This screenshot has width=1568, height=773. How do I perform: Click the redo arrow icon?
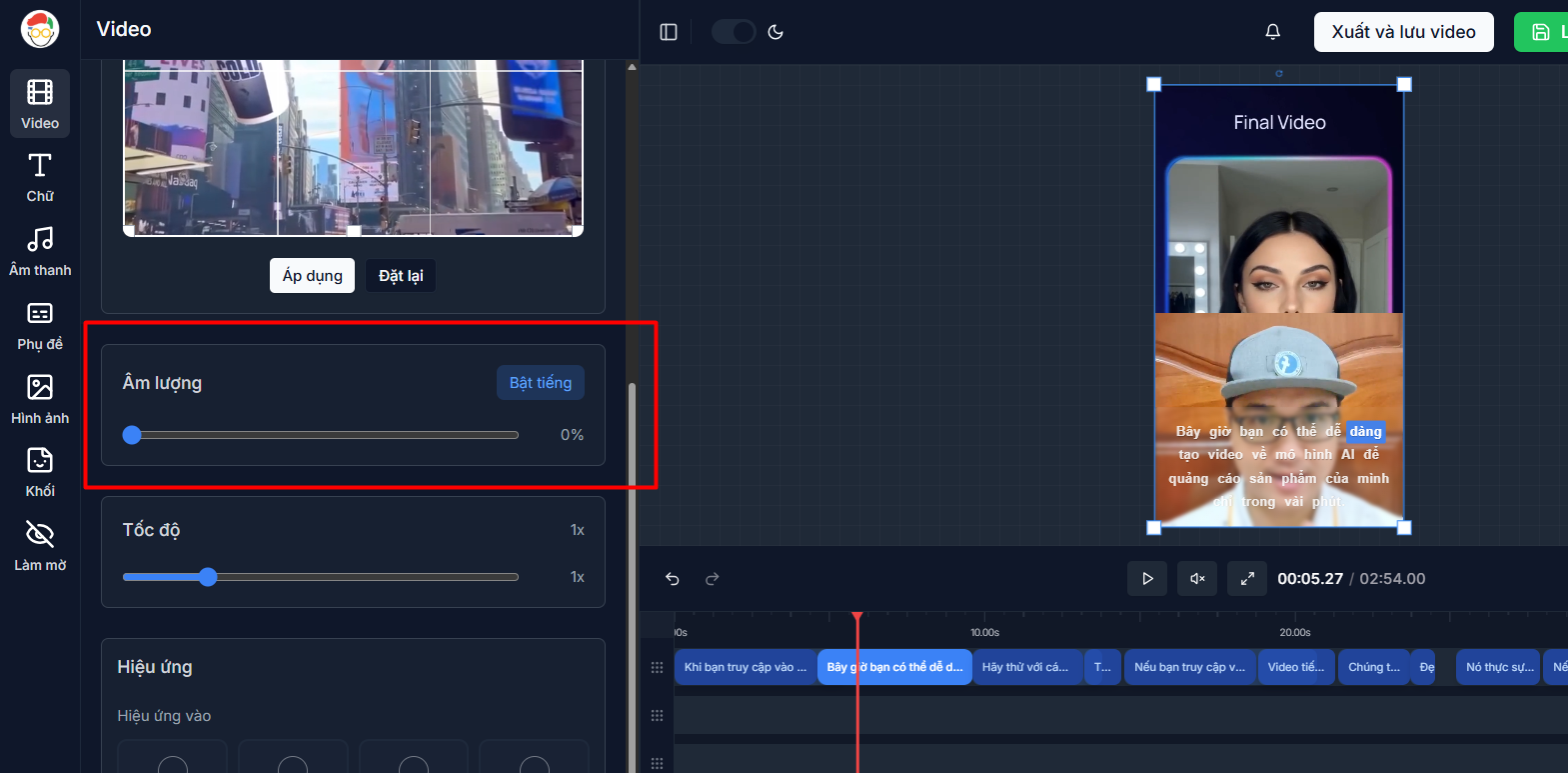713,579
